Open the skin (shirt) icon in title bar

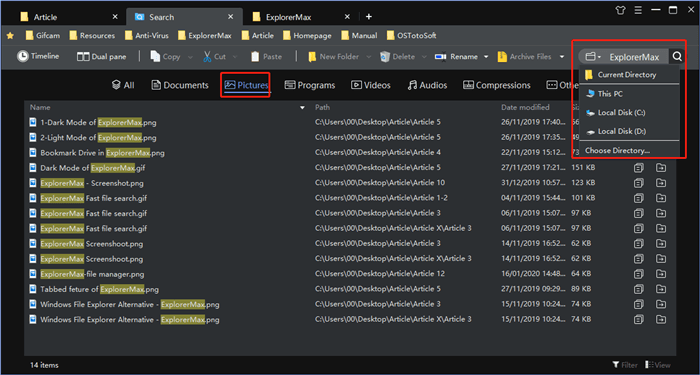(x=620, y=10)
